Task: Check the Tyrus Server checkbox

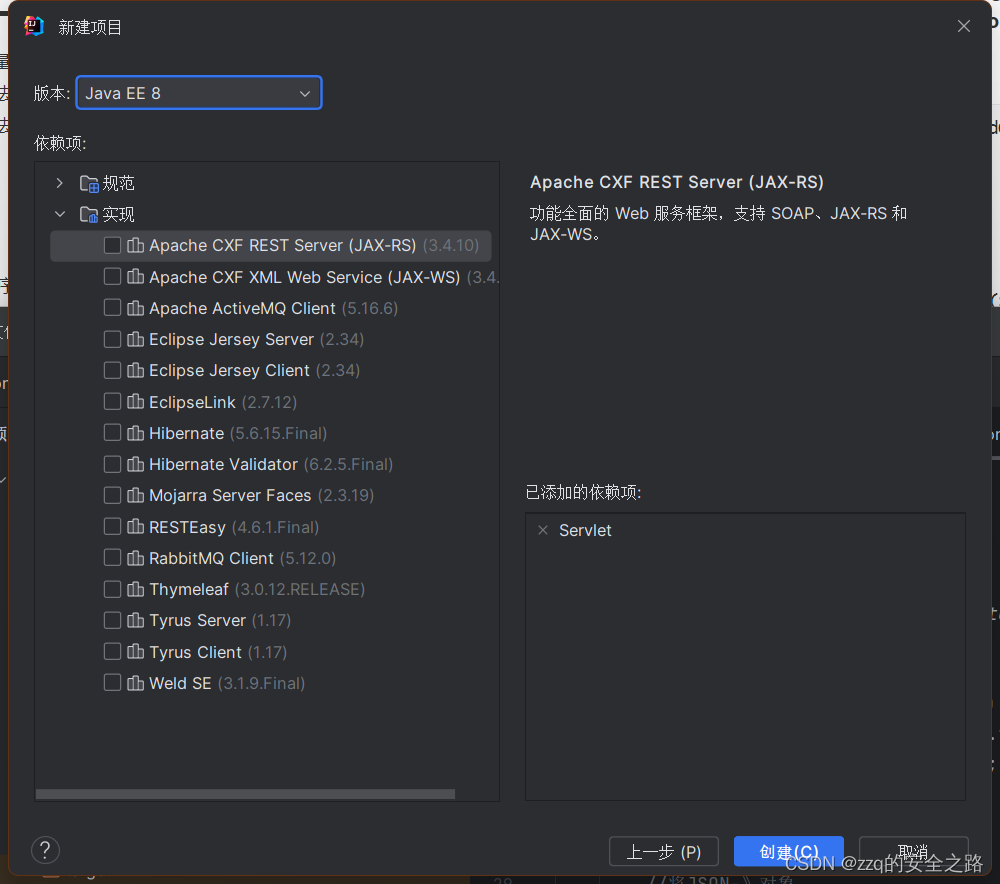Action: click(112, 621)
